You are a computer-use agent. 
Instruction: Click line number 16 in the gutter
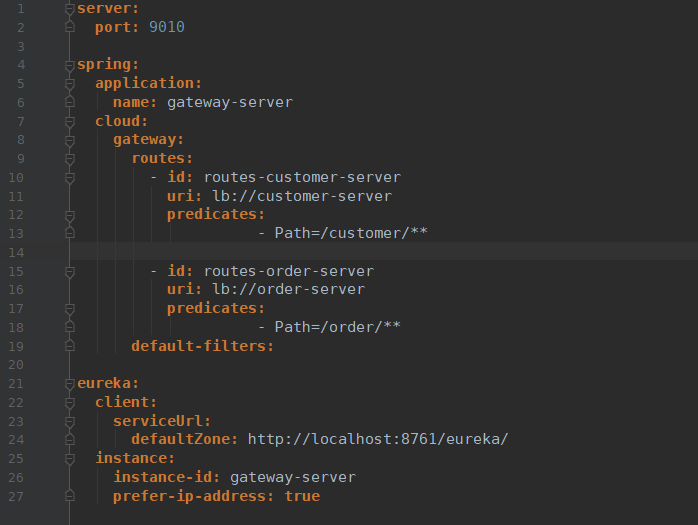tap(16, 290)
